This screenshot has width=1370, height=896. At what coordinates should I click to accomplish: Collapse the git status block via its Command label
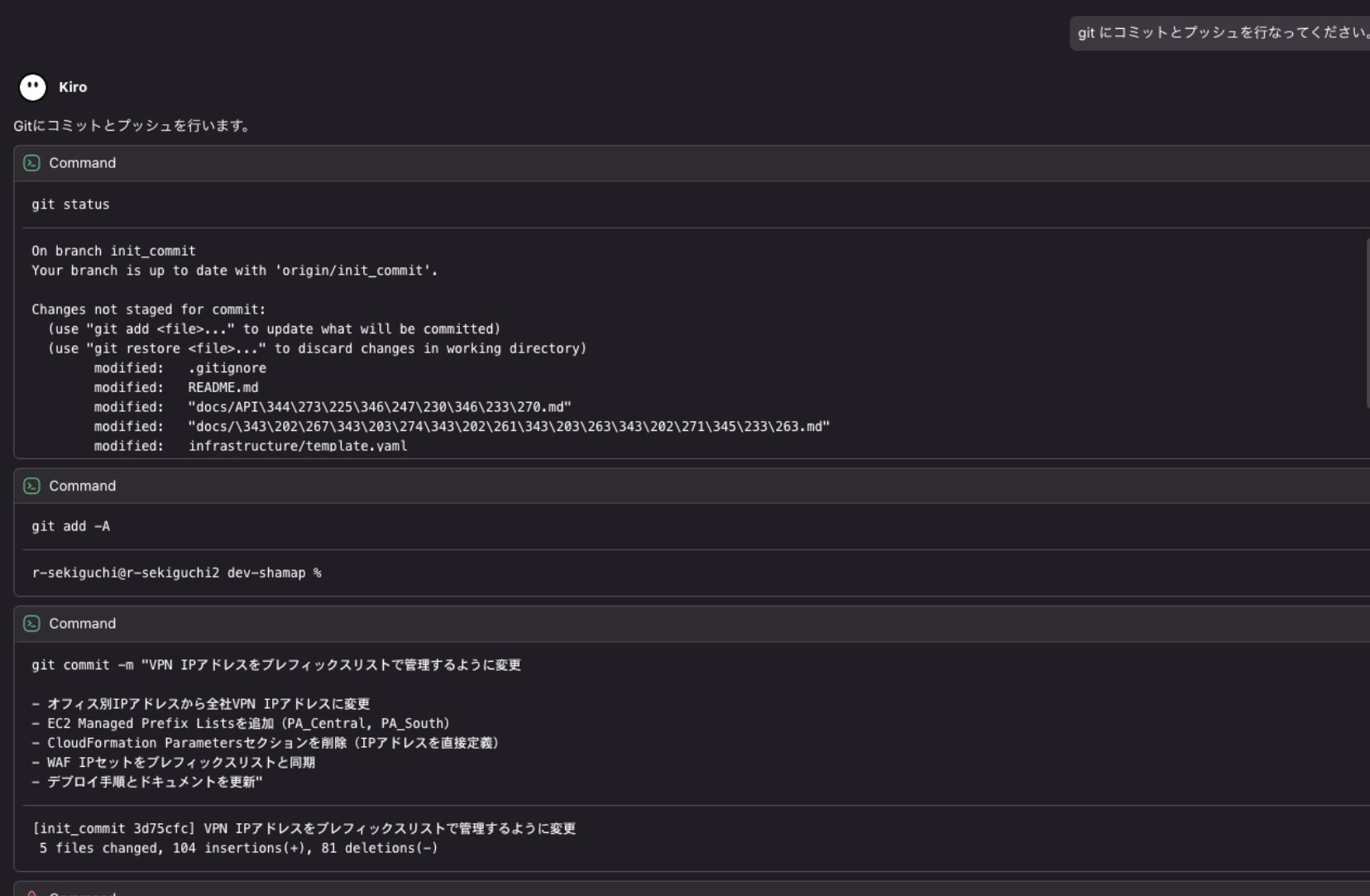click(82, 163)
